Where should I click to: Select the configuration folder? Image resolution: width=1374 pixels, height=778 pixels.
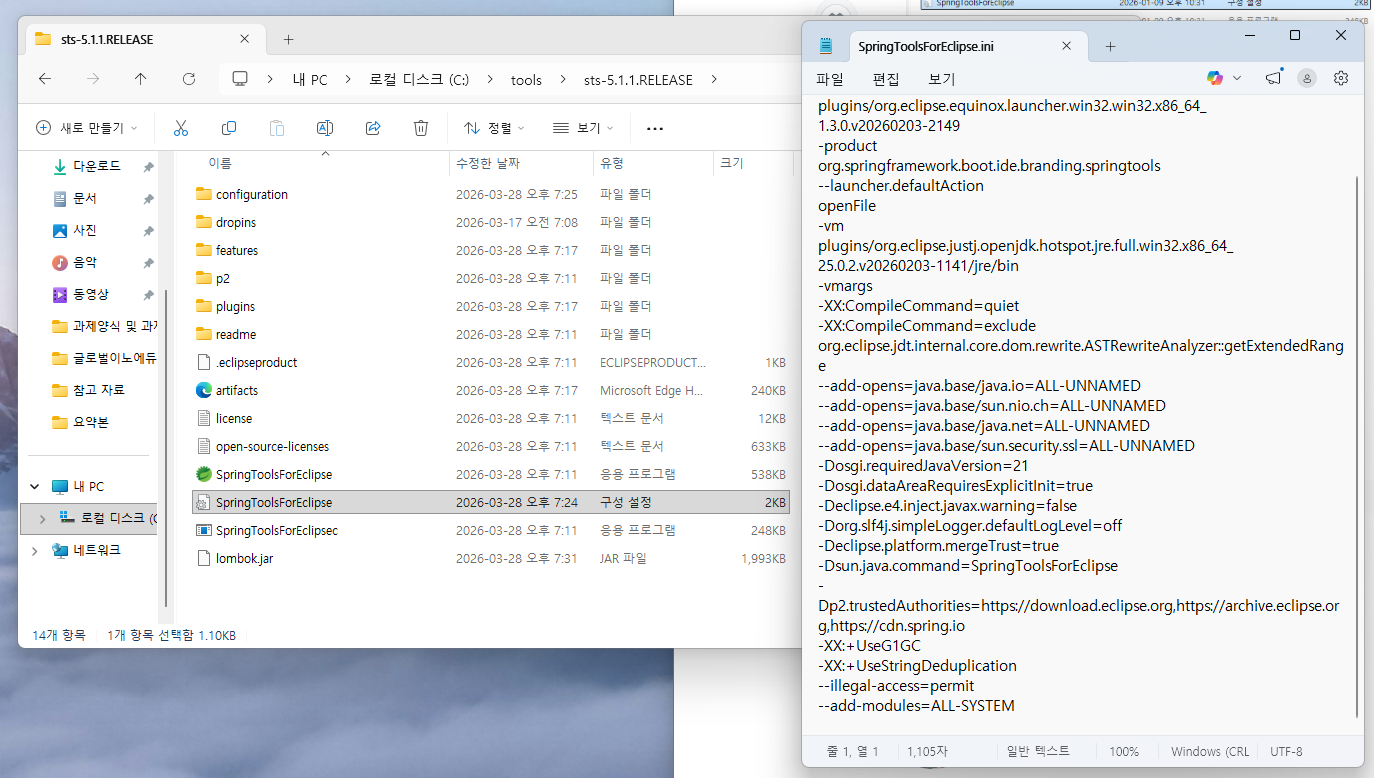(x=241, y=194)
